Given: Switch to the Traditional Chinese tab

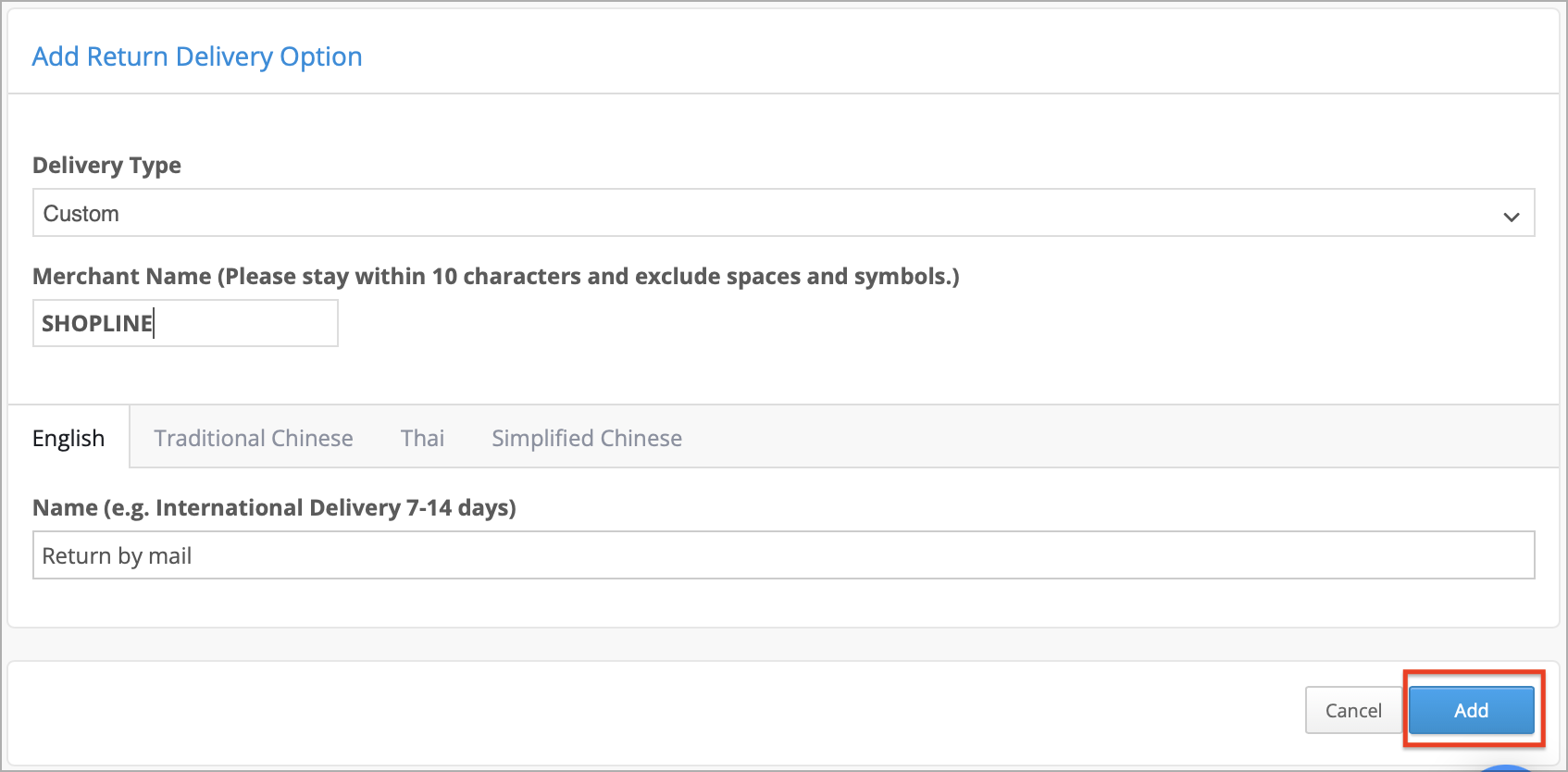Looking at the screenshot, I should [x=253, y=438].
